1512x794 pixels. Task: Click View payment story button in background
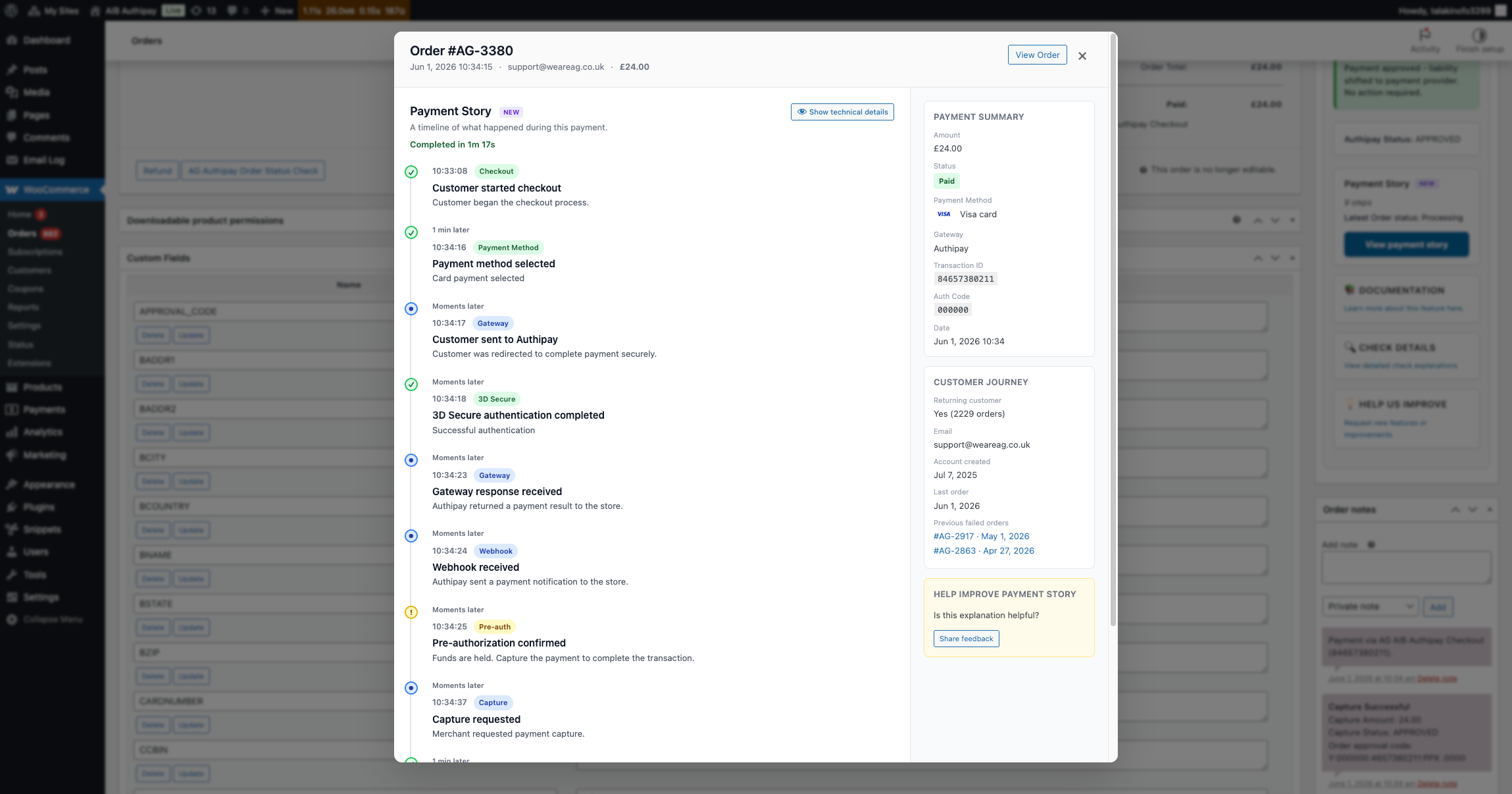1407,245
